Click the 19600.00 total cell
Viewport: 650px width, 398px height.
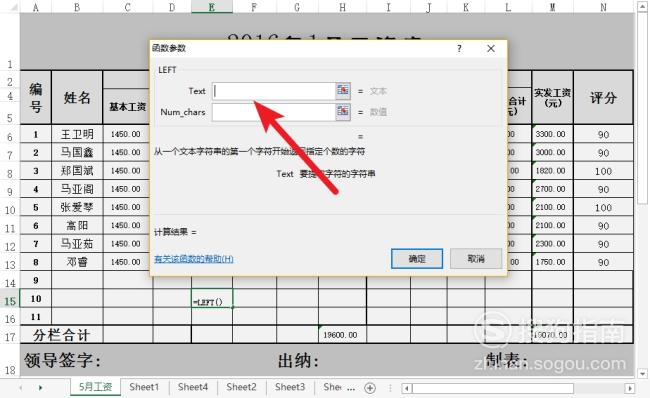(342, 335)
